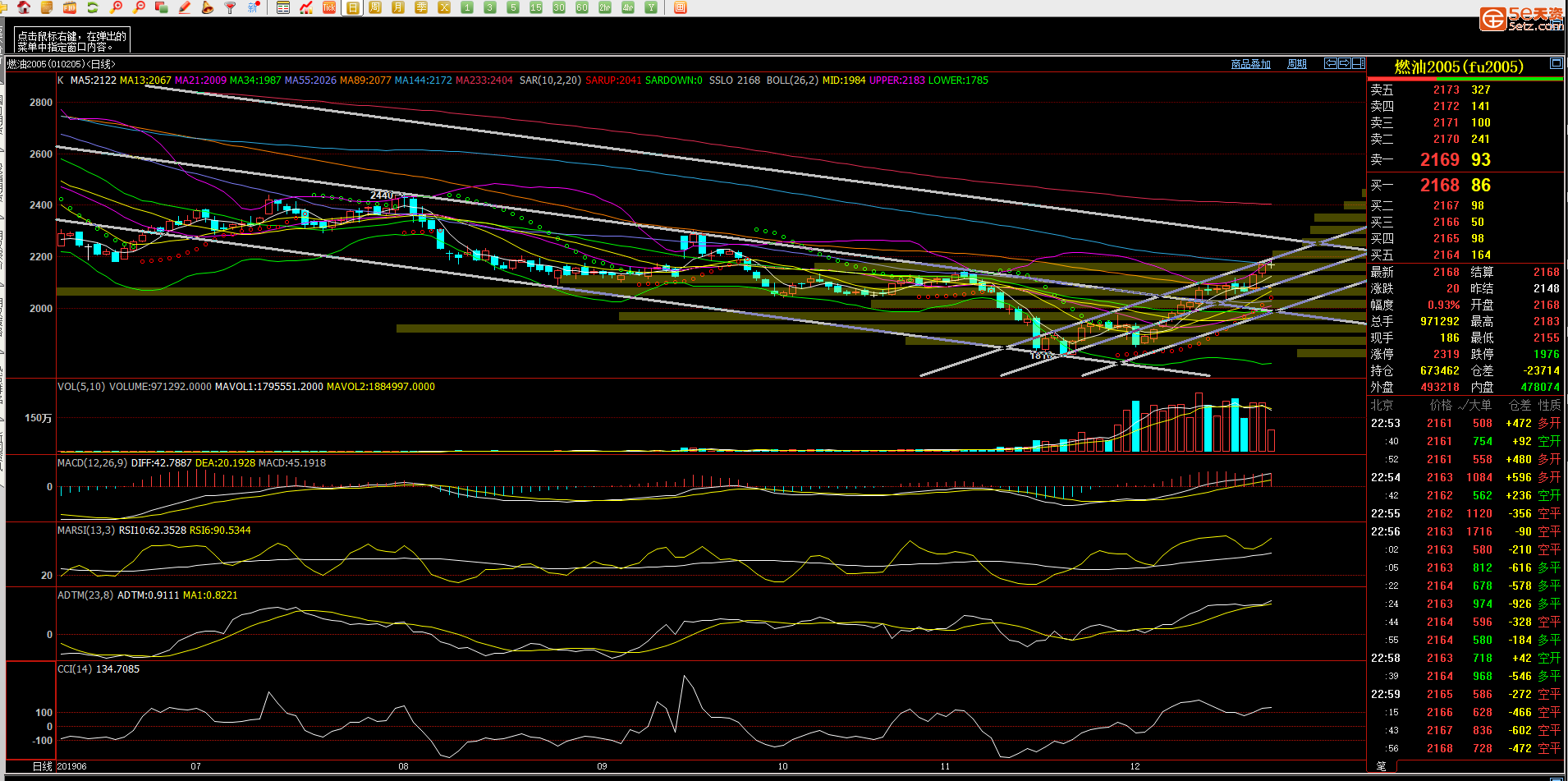1568x781 pixels.
Task: Switch to weekly (周) period
Action: tap(375, 7)
